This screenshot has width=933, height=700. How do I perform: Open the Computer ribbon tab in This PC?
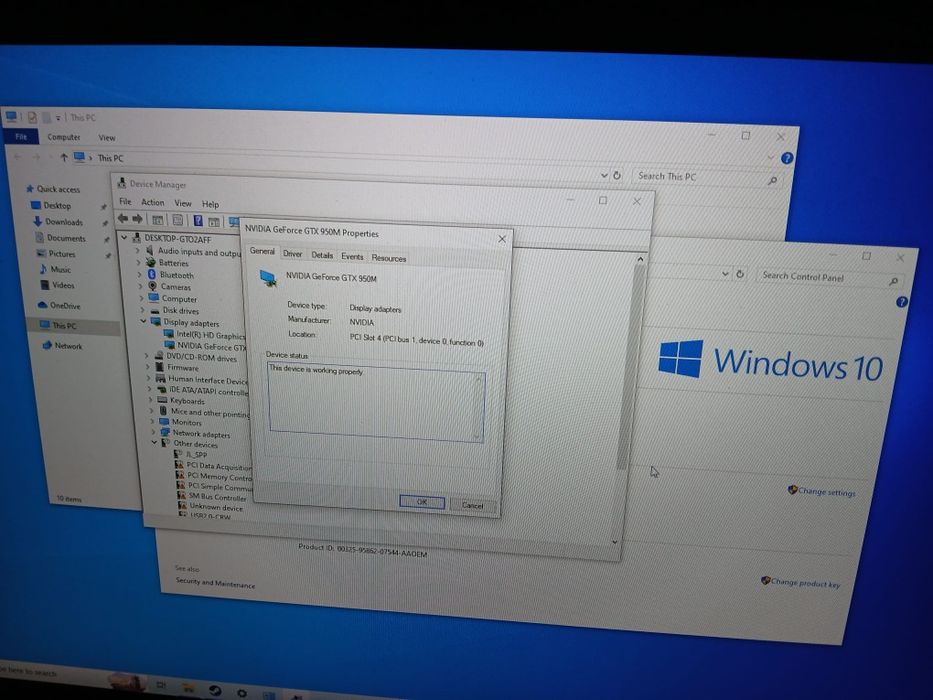[64, 137]
